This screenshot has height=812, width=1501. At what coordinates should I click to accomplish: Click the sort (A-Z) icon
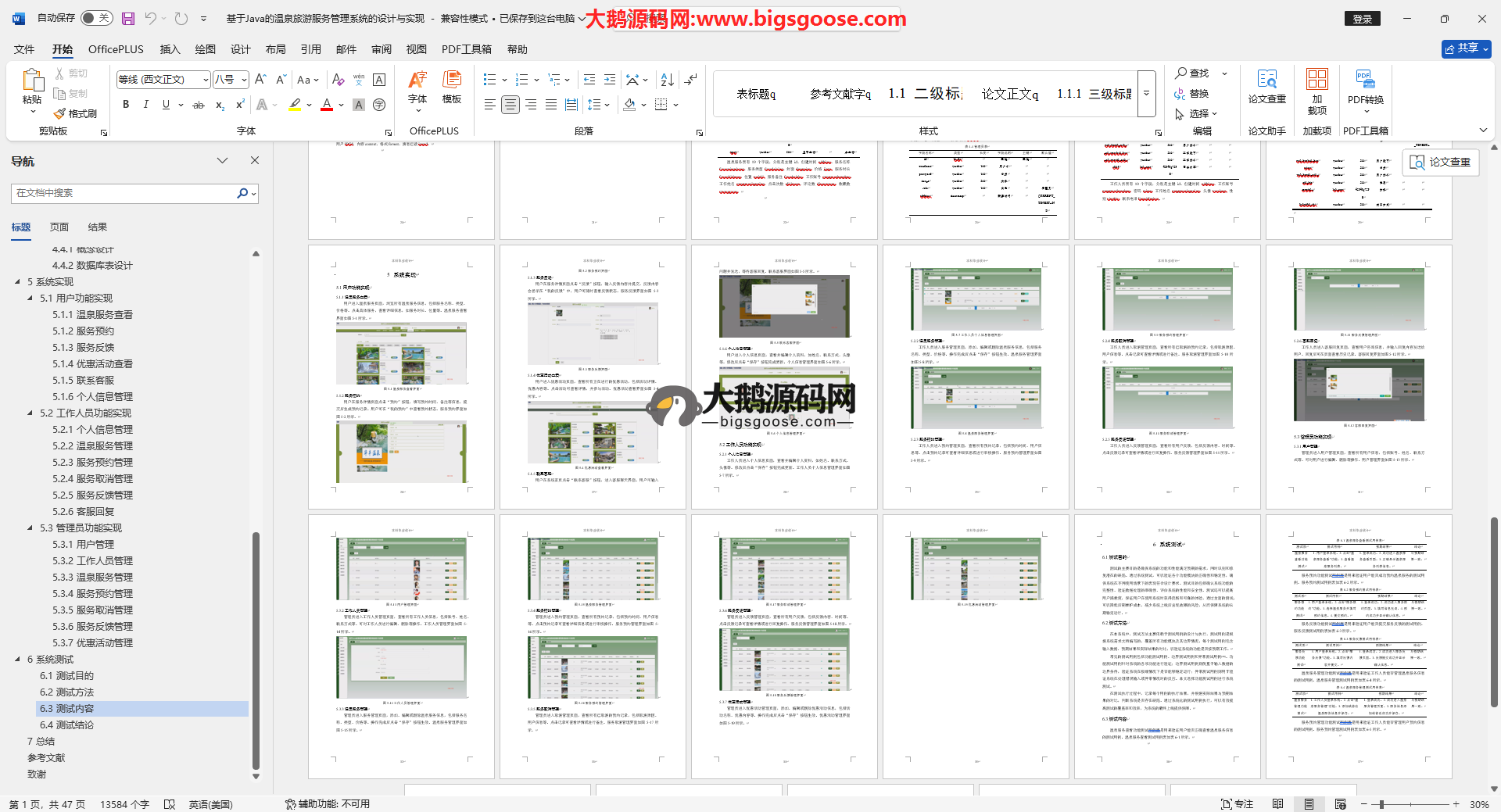(667, 80)
